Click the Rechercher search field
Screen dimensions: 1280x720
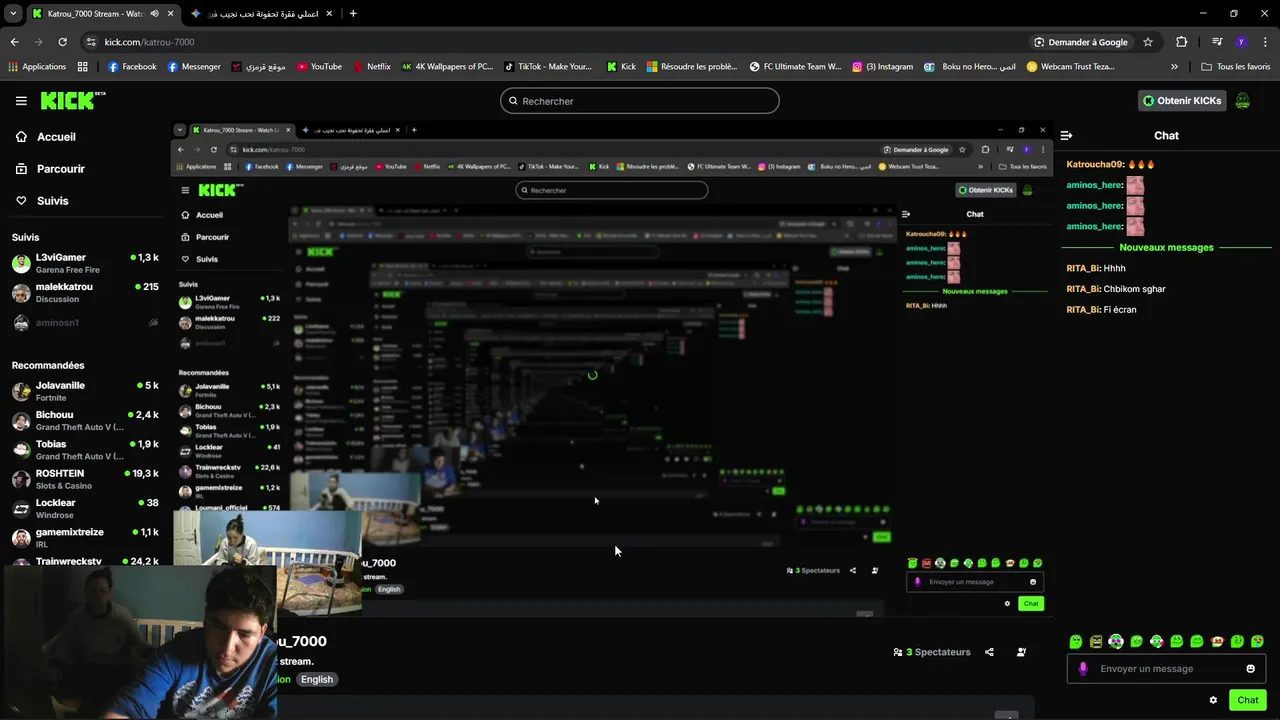[640, 101]
